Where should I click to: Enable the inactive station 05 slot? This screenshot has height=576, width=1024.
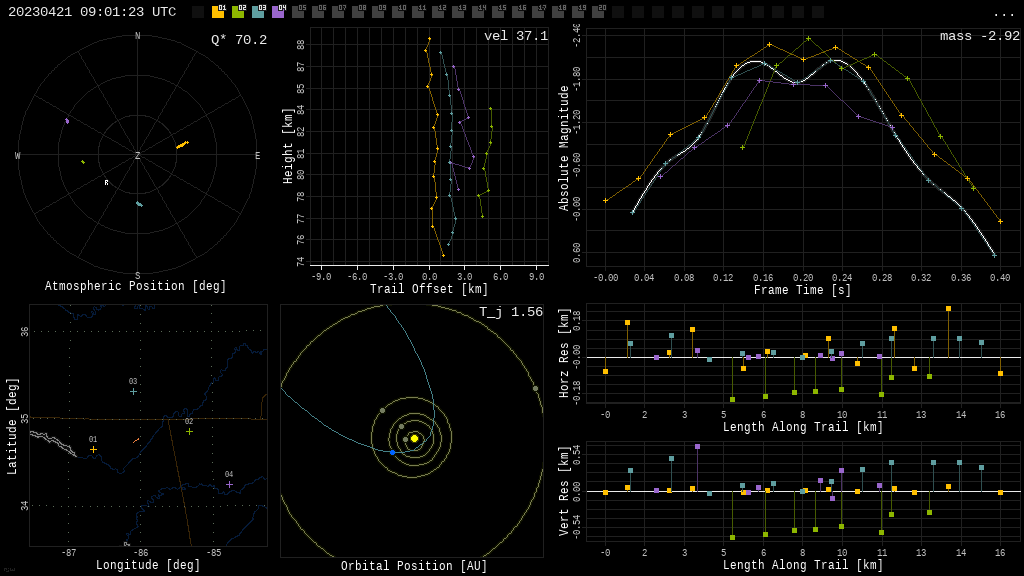(298, 12)
